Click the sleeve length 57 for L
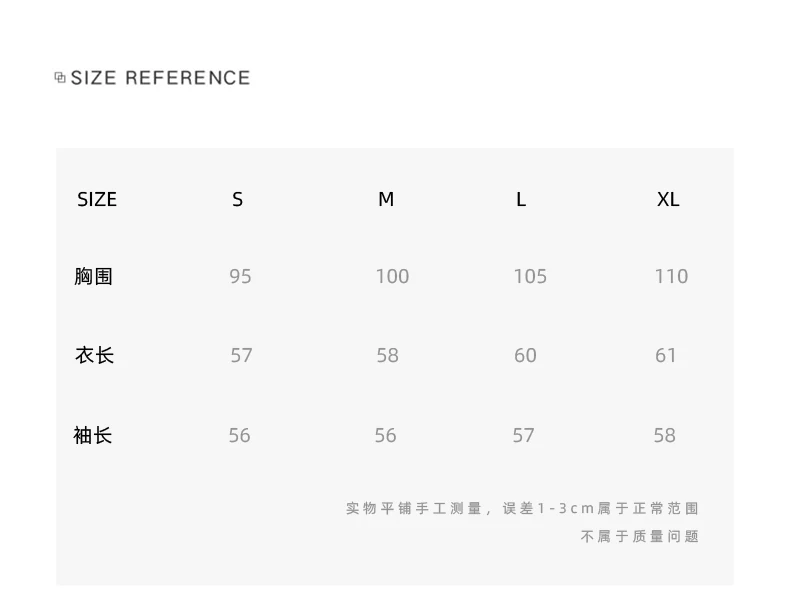Viewport: 790px width, 603px height. coord(523,436)
